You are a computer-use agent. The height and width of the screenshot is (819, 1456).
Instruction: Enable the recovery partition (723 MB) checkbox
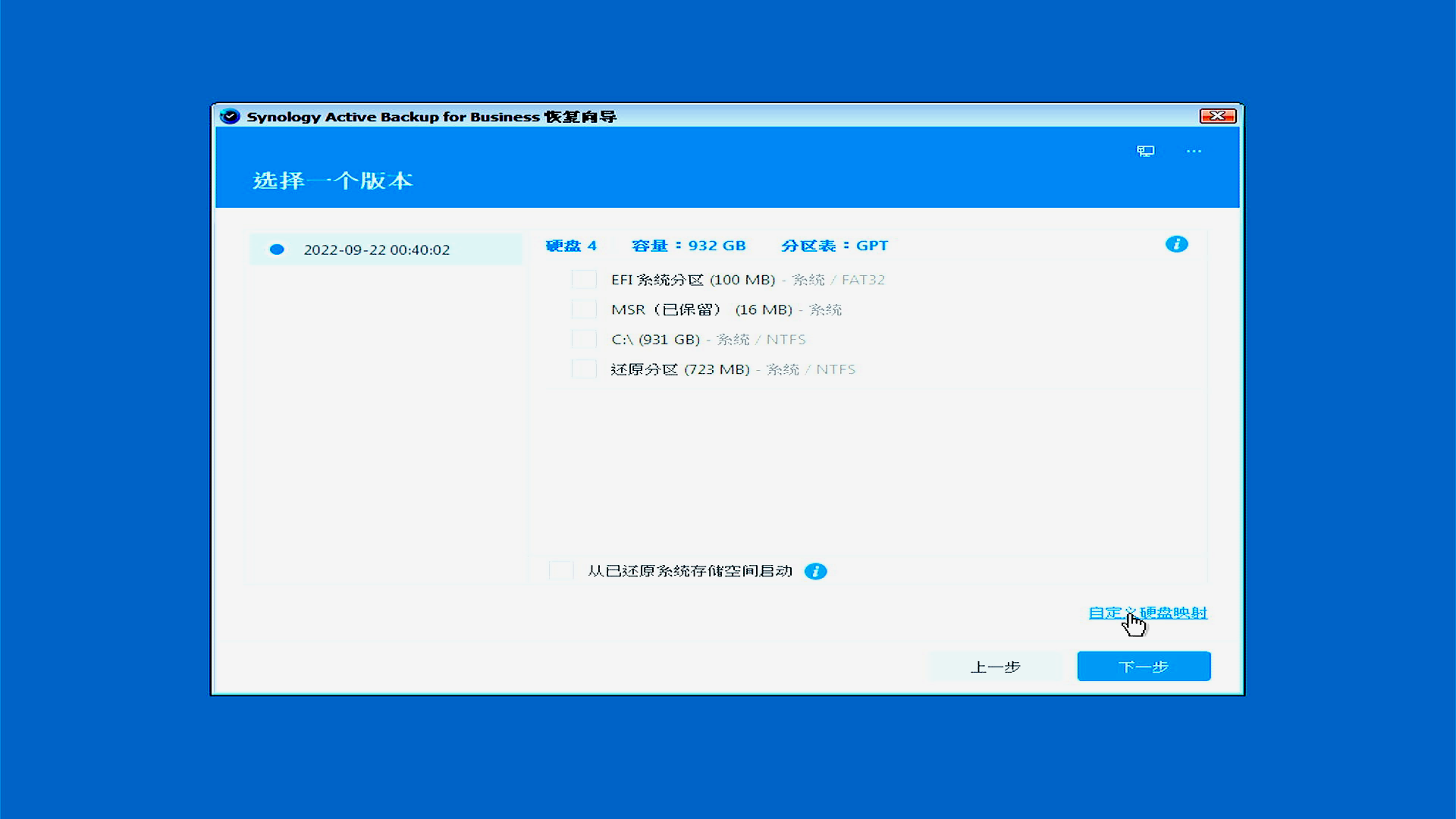coord(584,369)
